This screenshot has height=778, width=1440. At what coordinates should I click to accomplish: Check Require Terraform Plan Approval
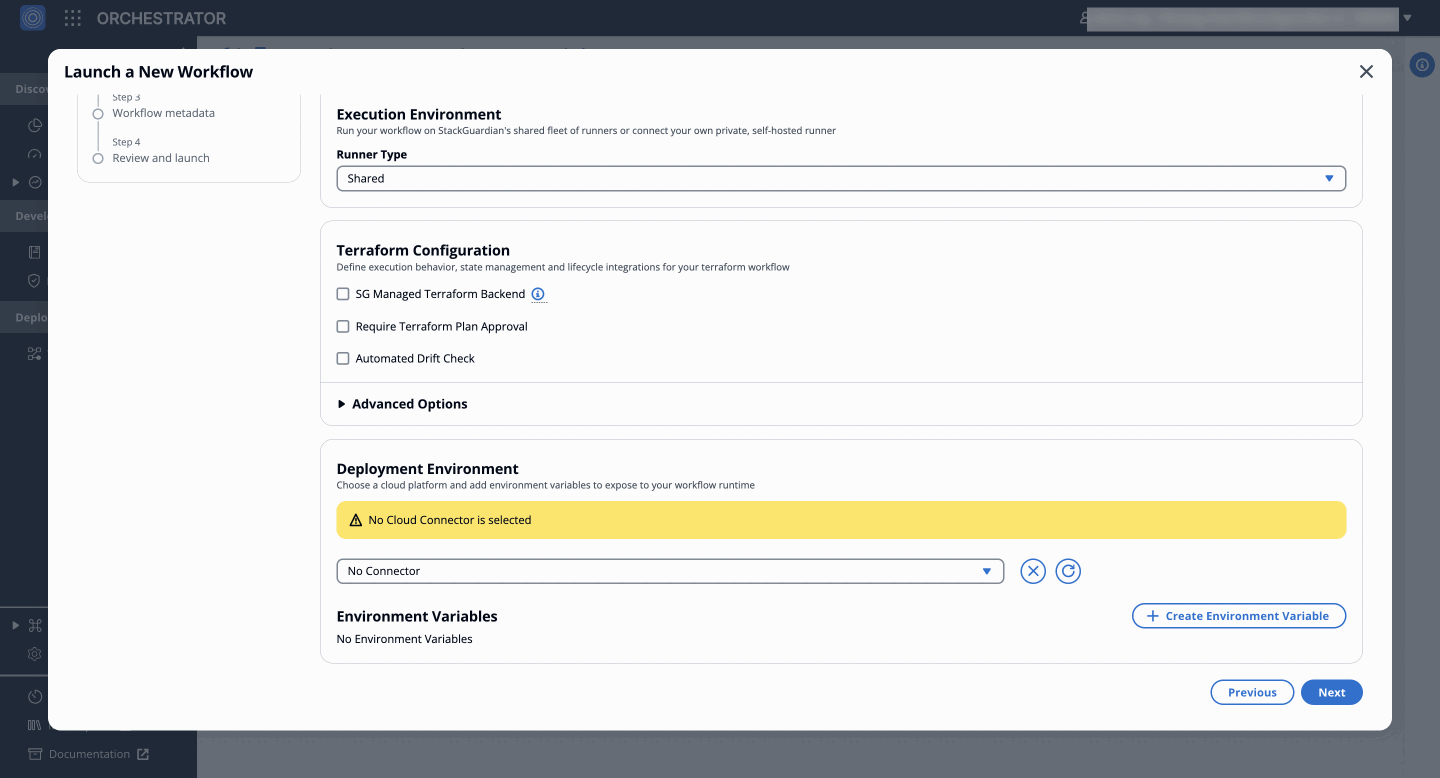click(343, 326)
